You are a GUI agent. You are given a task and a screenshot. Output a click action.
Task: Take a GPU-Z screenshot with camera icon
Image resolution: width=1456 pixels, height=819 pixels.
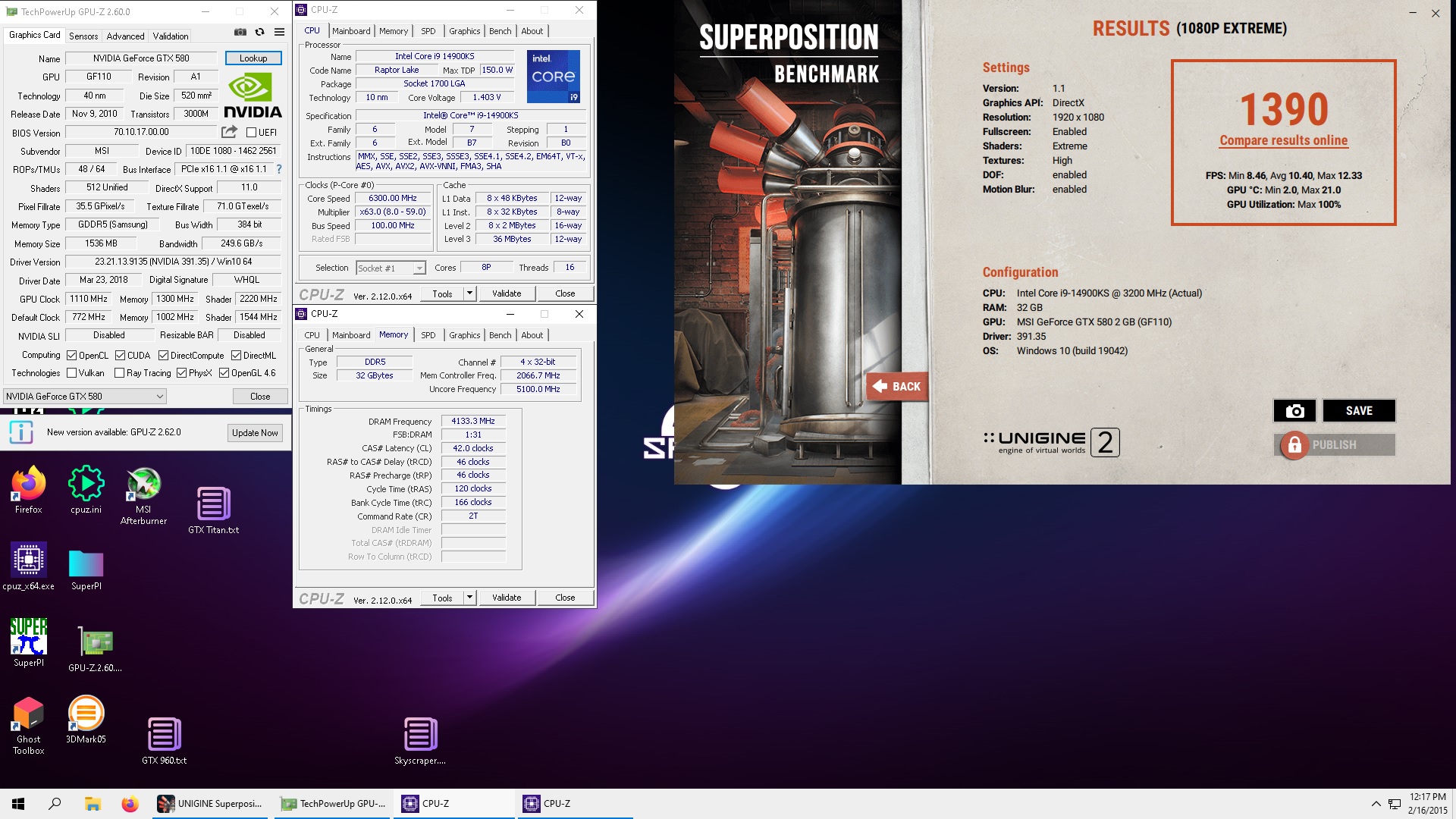[x=240, y=33]
